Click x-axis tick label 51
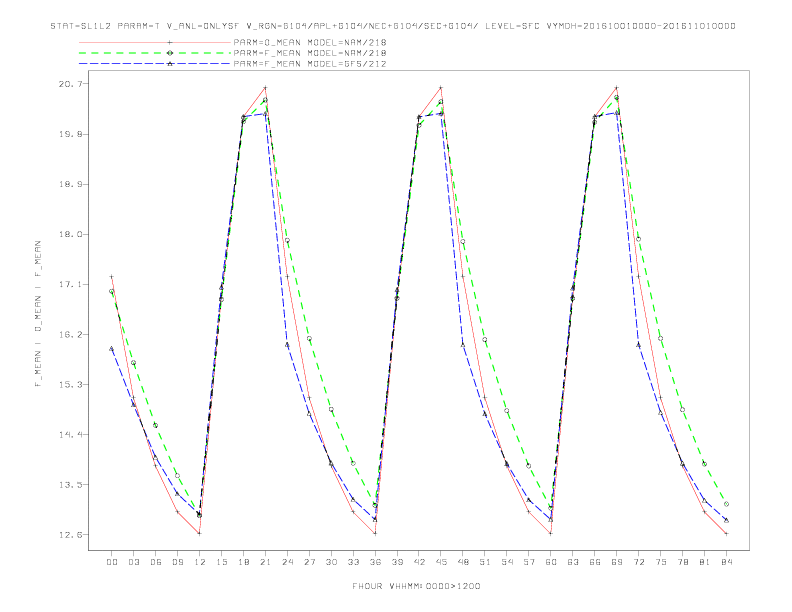This screenshot has height=612, width=792. (485, 562)
